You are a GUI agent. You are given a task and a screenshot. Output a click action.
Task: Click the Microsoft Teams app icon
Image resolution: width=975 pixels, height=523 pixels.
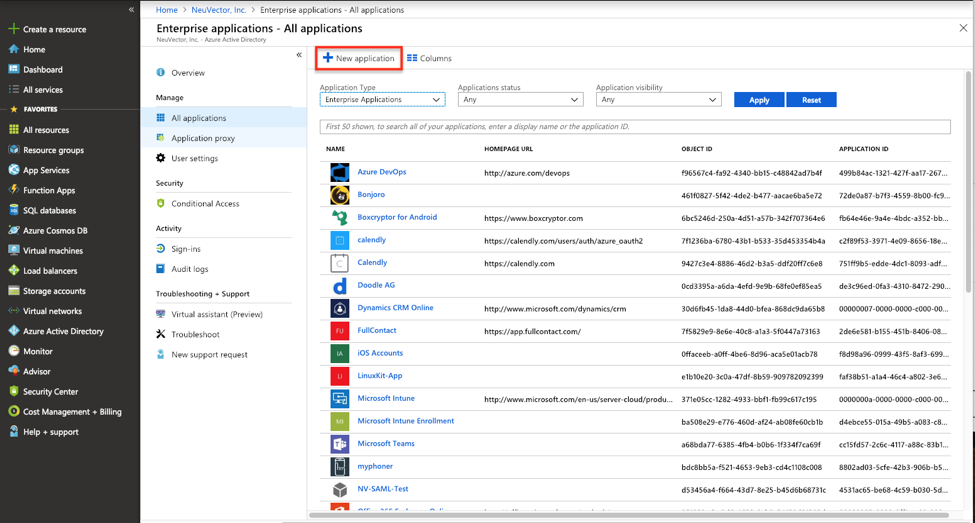tap(340, 444)
